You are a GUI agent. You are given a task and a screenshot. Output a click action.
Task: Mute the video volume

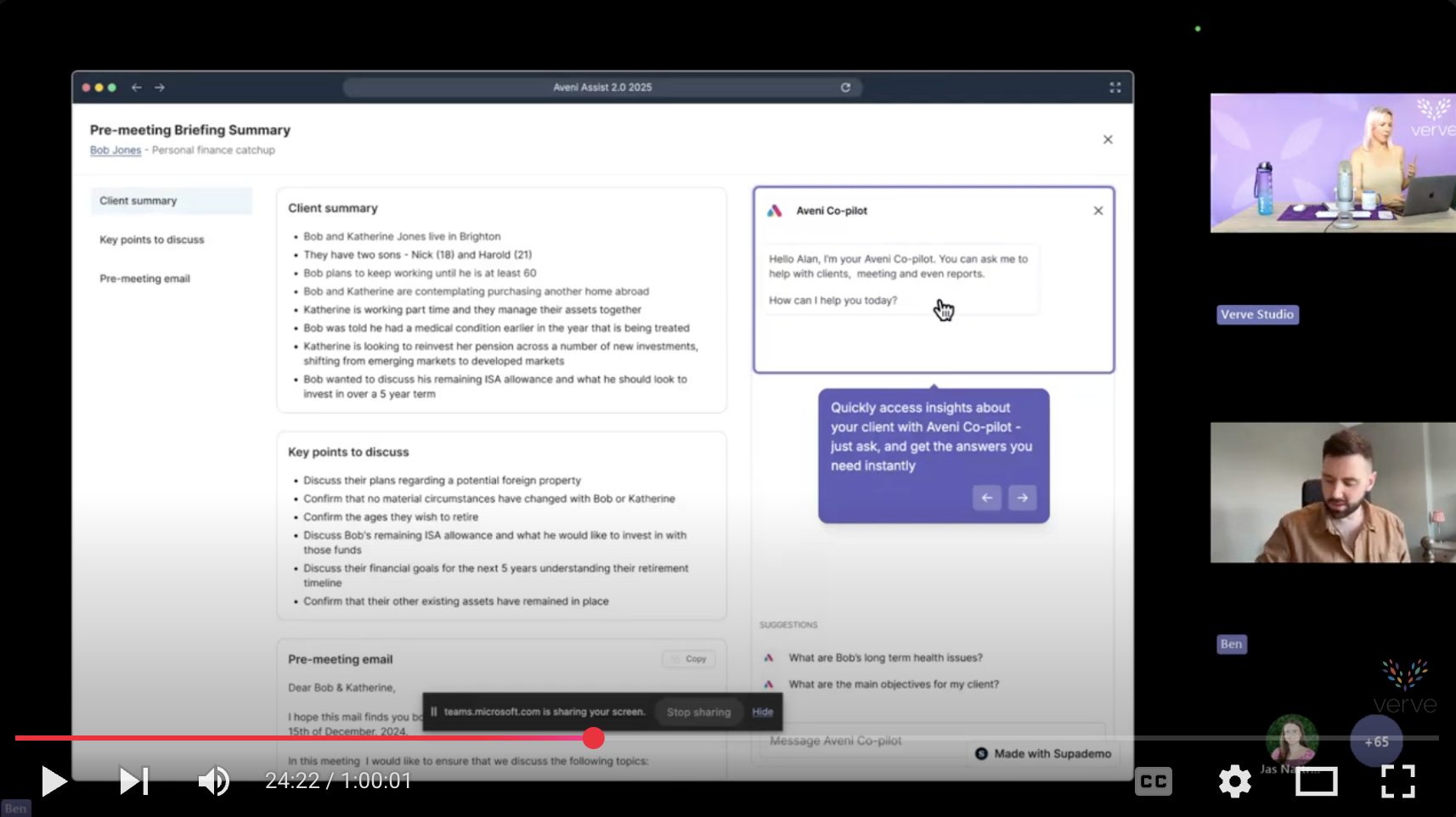point(213,780)
